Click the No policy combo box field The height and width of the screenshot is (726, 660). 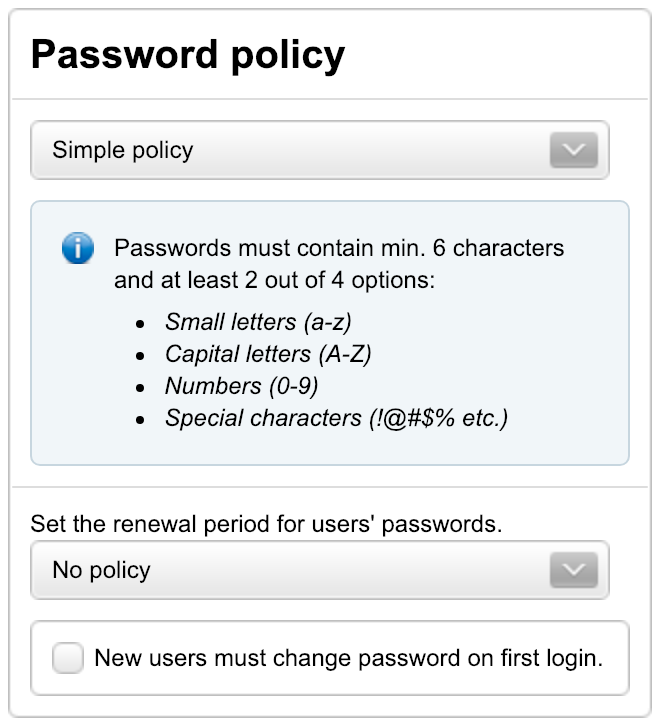[320, 570]
